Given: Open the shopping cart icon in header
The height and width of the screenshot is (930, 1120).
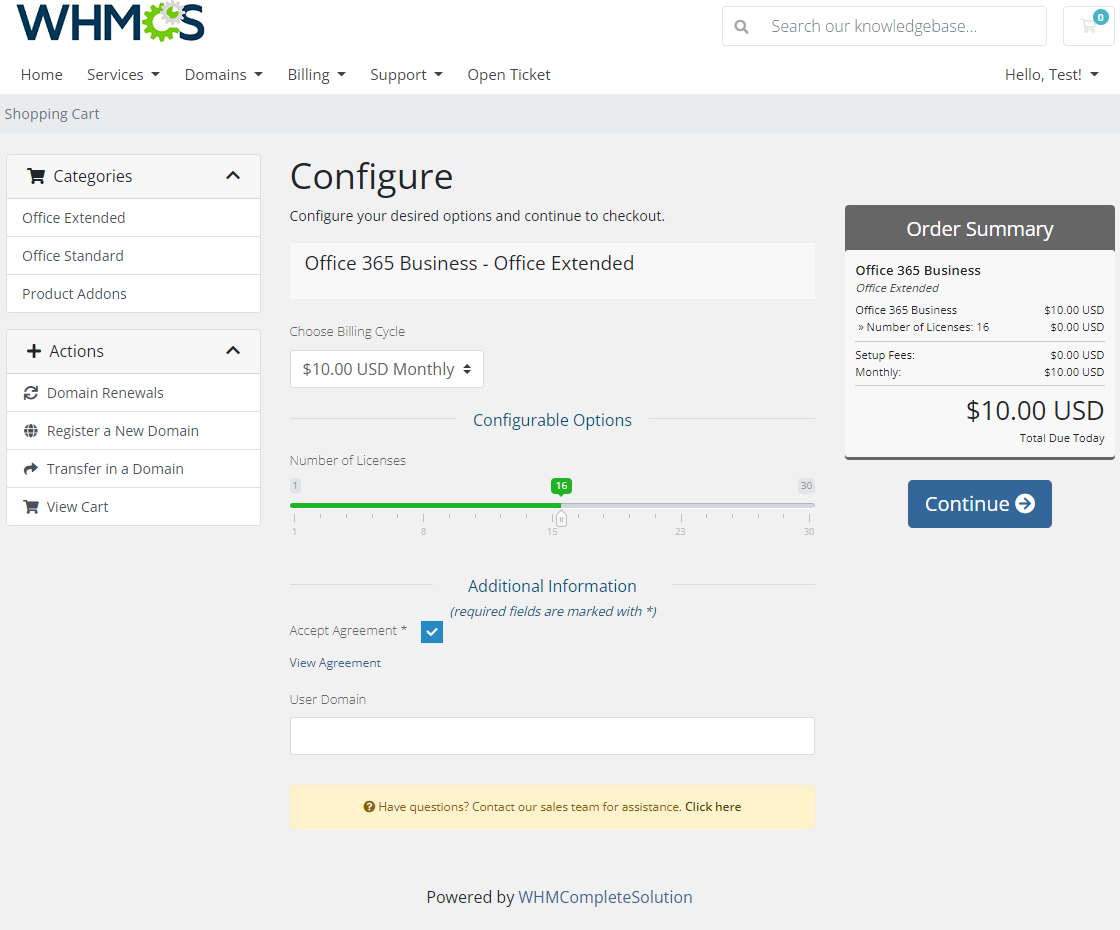Looking at the screenshot, I should [x=1089, y=26].
